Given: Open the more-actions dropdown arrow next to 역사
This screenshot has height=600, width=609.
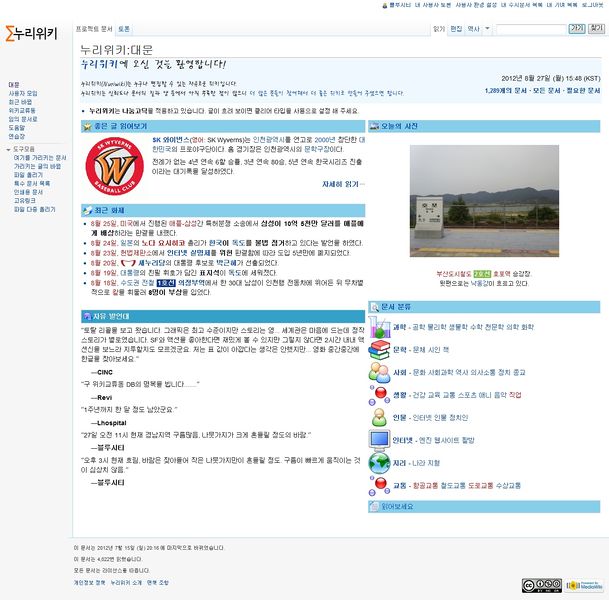Looking at the screenshot, I should tap(487, 29).
